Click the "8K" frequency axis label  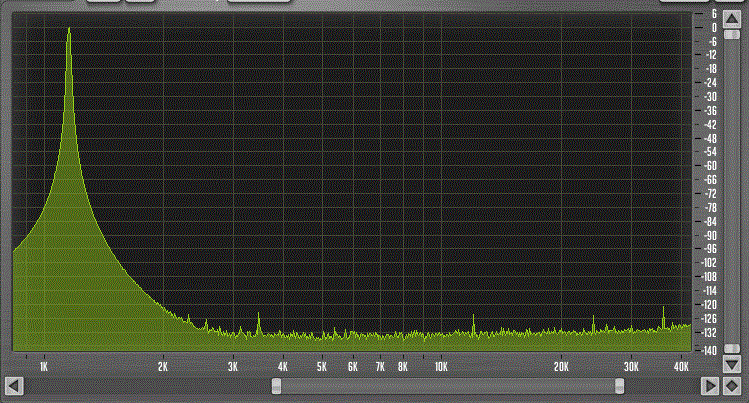point(403,367)
